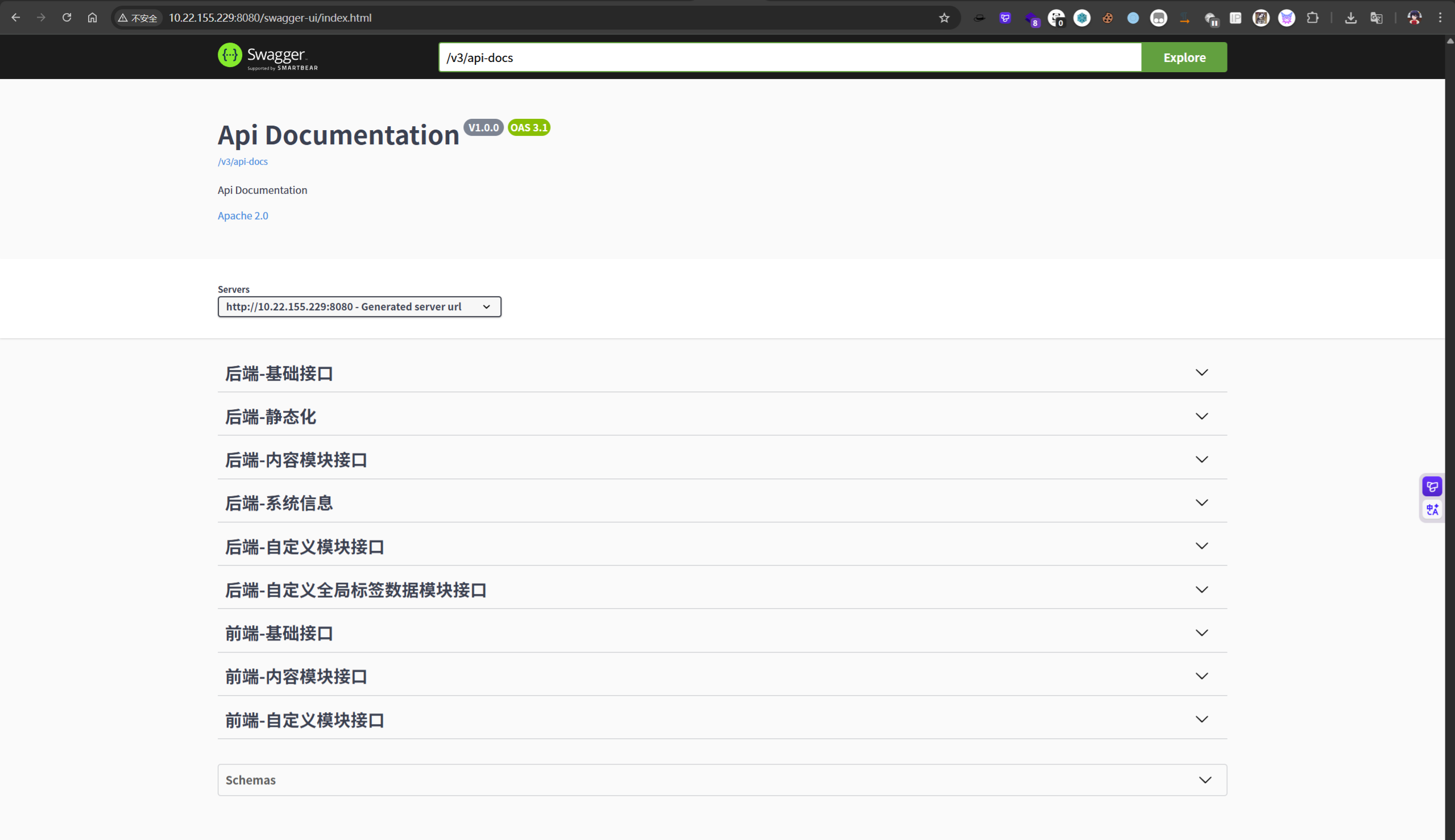Open the Apache 2.0 license link
Viewport: 1455px width, 840px height.
[242, 216]
